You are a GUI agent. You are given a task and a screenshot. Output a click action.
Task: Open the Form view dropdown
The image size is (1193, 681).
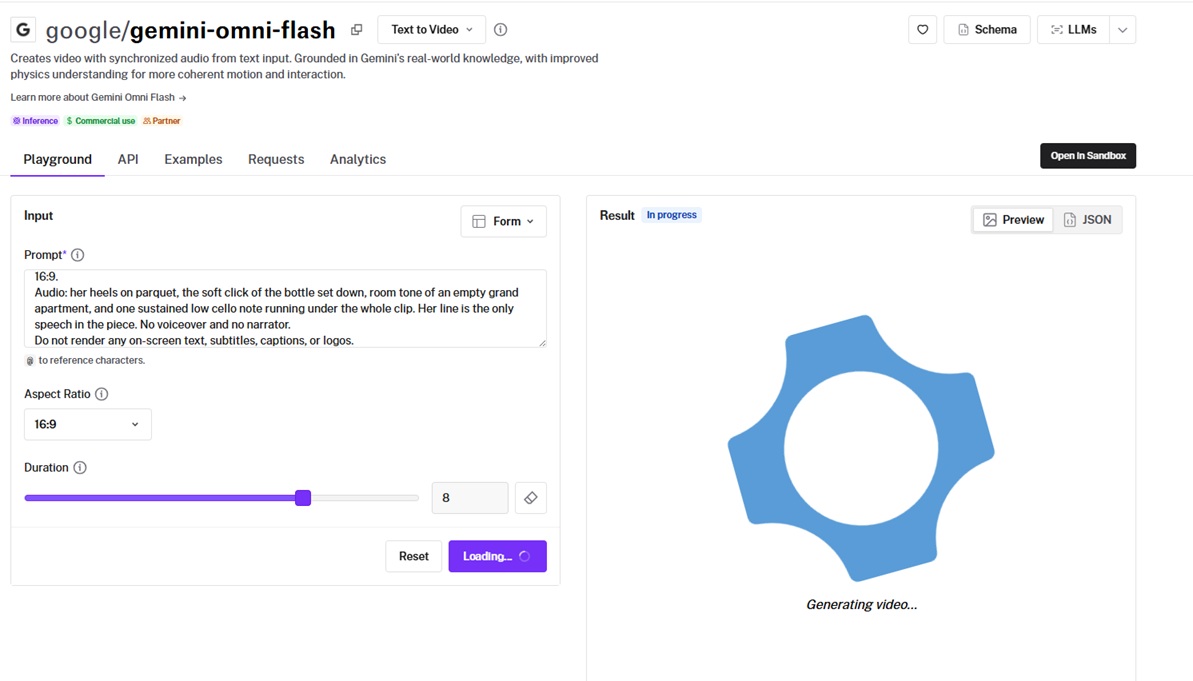point(503,221)
